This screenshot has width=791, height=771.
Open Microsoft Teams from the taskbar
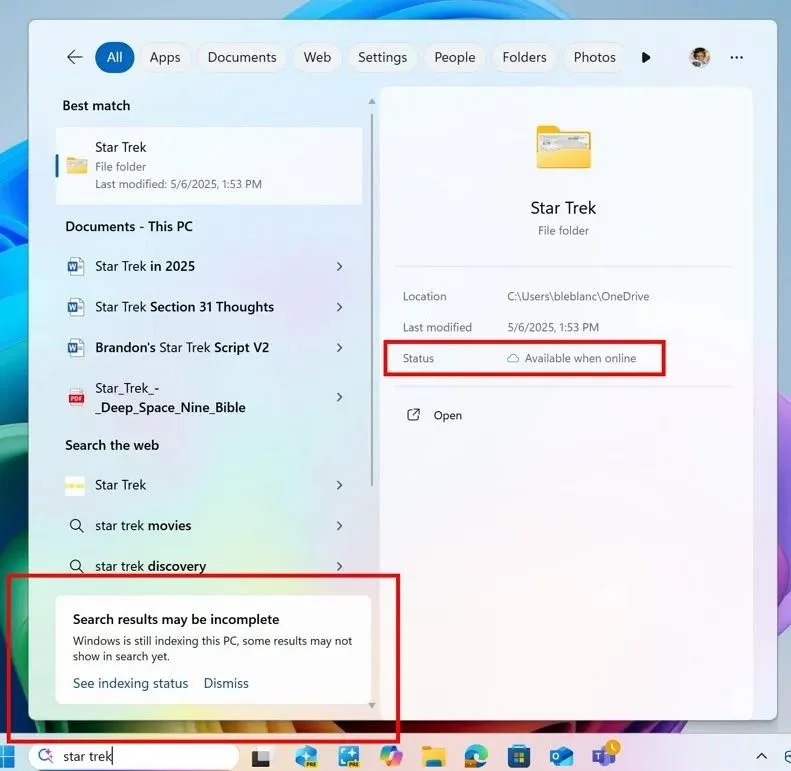[x=605, y=755]
